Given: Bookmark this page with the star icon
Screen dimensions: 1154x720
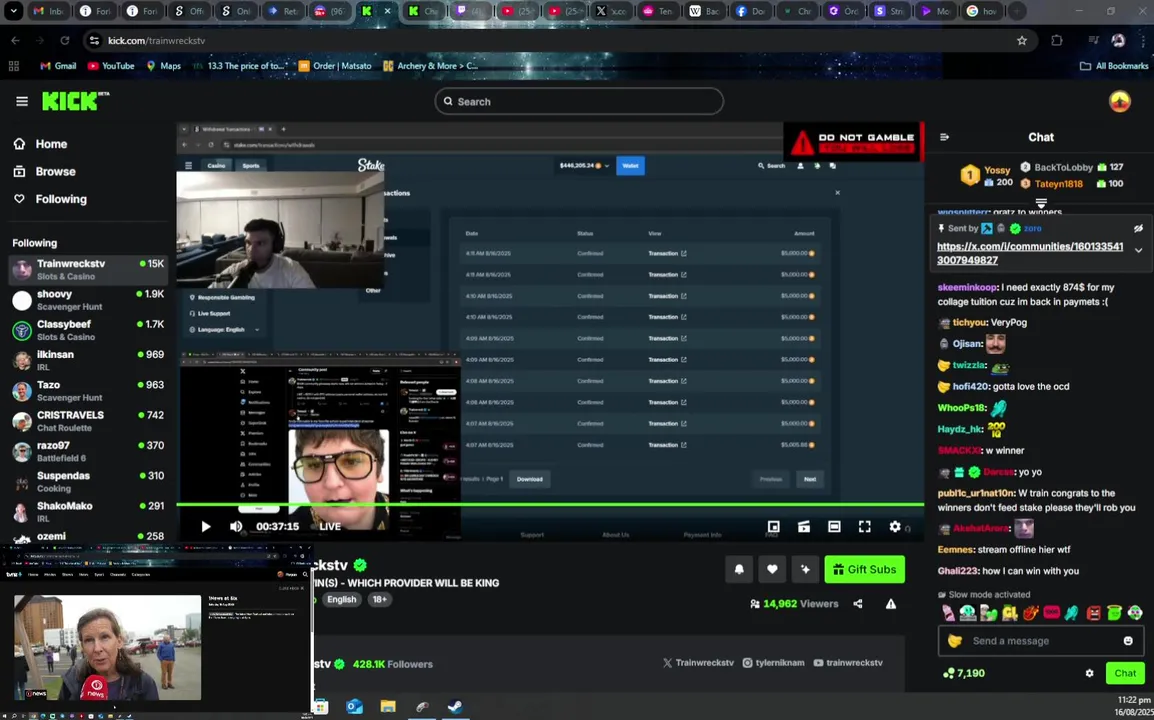Looking at the screenshot, I should click(1022, 40).
